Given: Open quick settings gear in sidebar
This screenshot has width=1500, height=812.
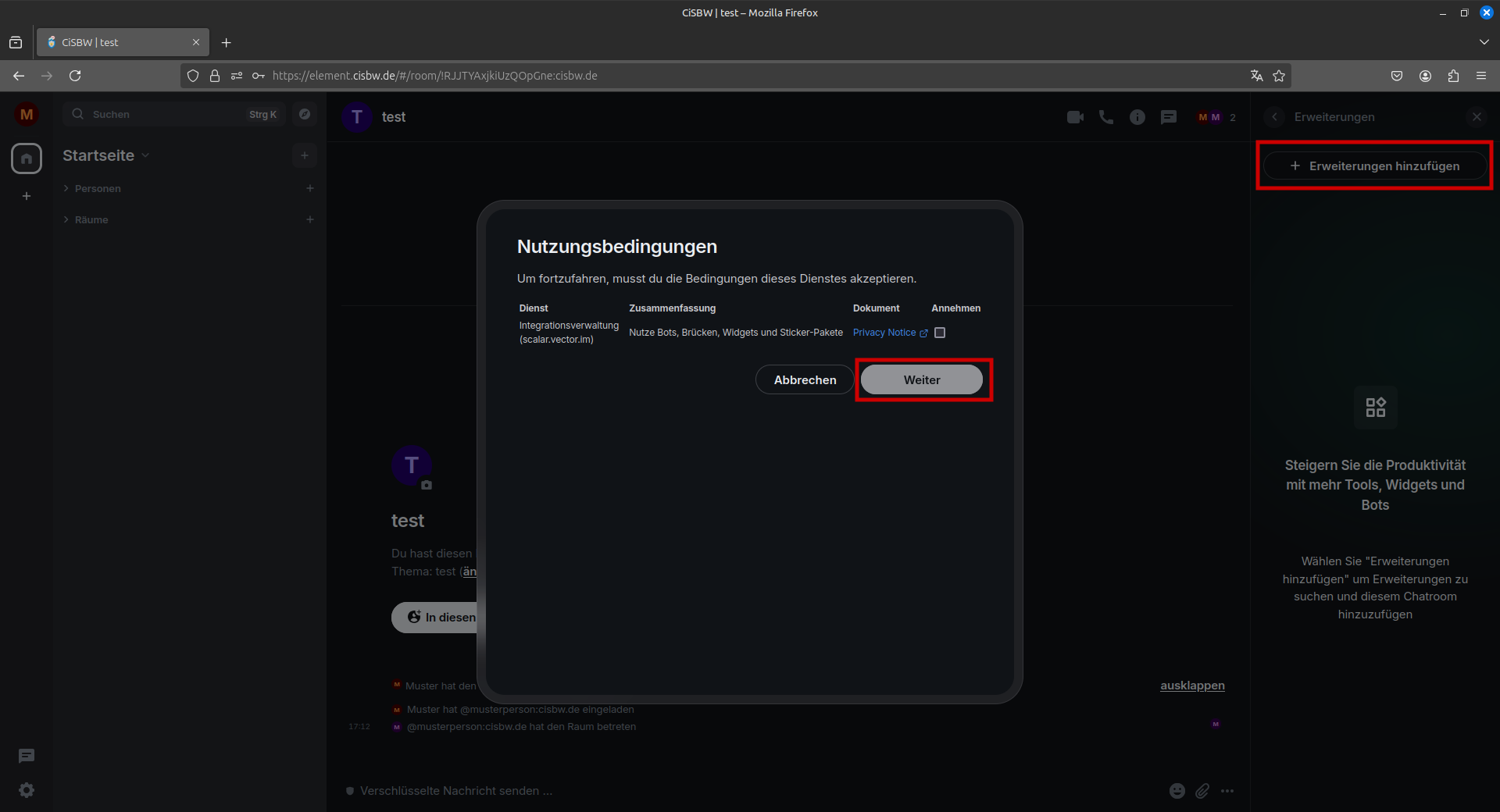Looking at the screenshot, I should pyautogui.click(x=27, y=790).
